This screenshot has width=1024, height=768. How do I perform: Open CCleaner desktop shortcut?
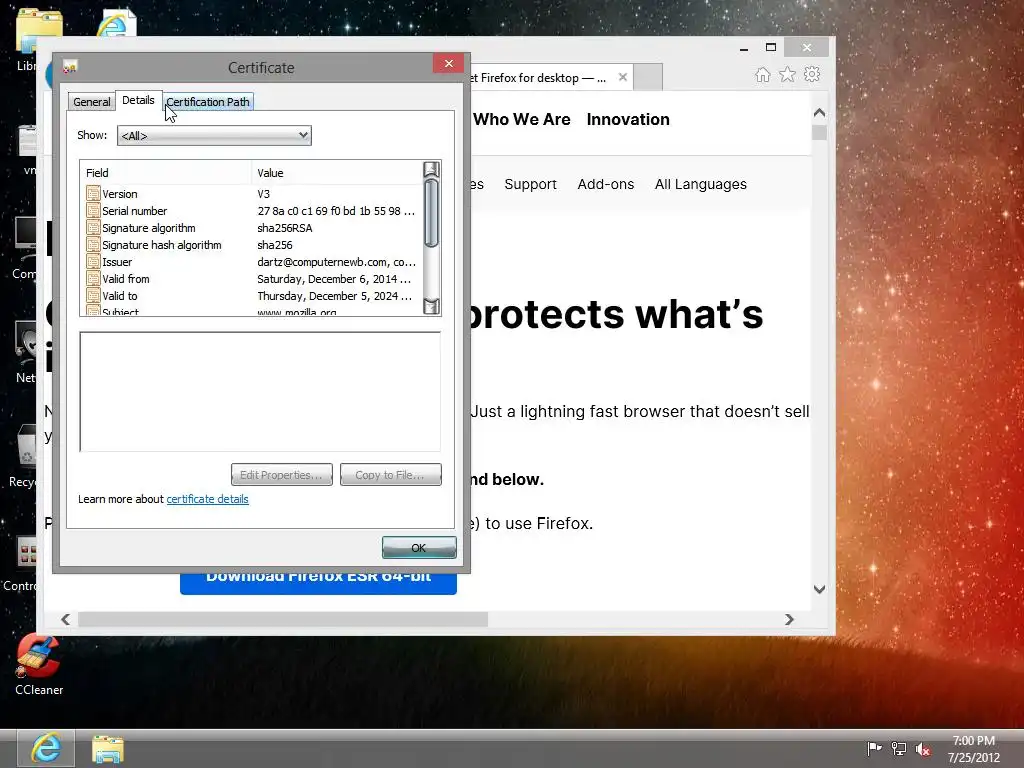tap(39, 665)
